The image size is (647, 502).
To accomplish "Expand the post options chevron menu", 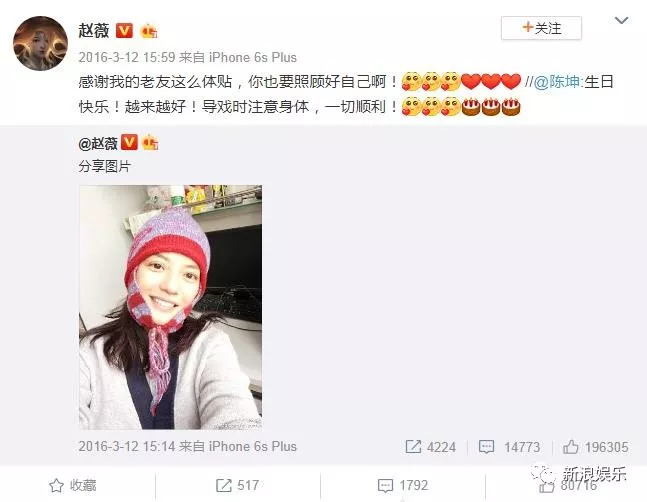I will point(621,20).
